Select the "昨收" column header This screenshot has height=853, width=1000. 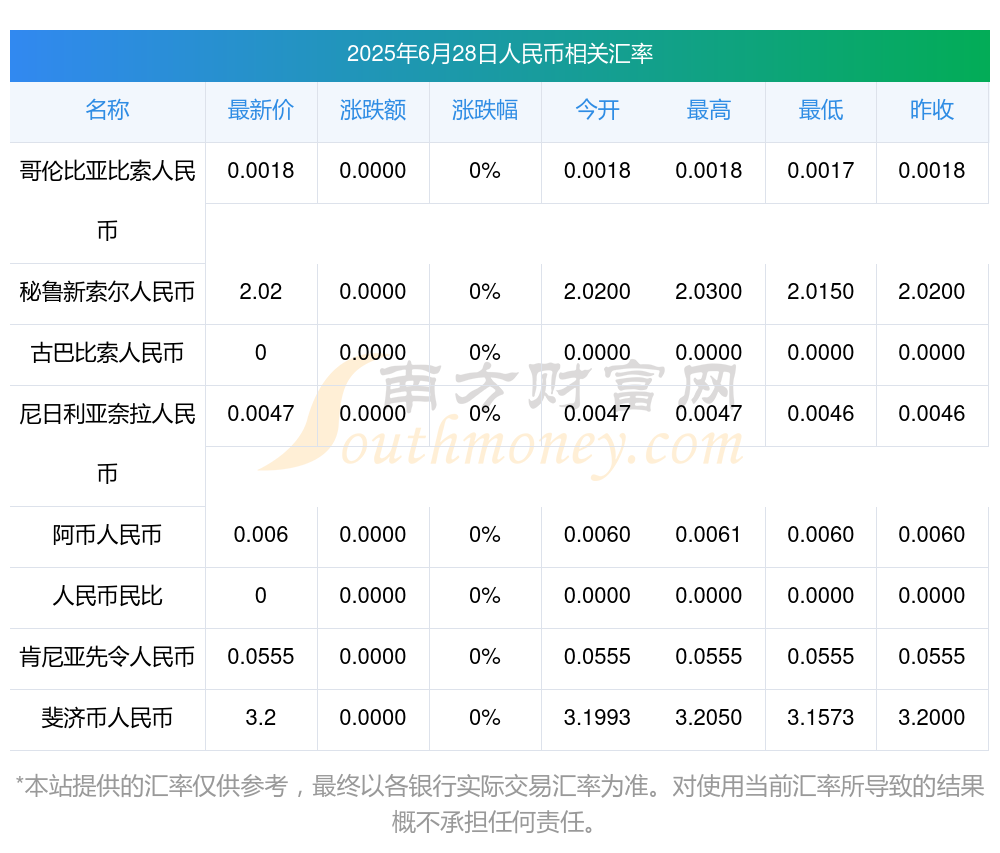932,110
